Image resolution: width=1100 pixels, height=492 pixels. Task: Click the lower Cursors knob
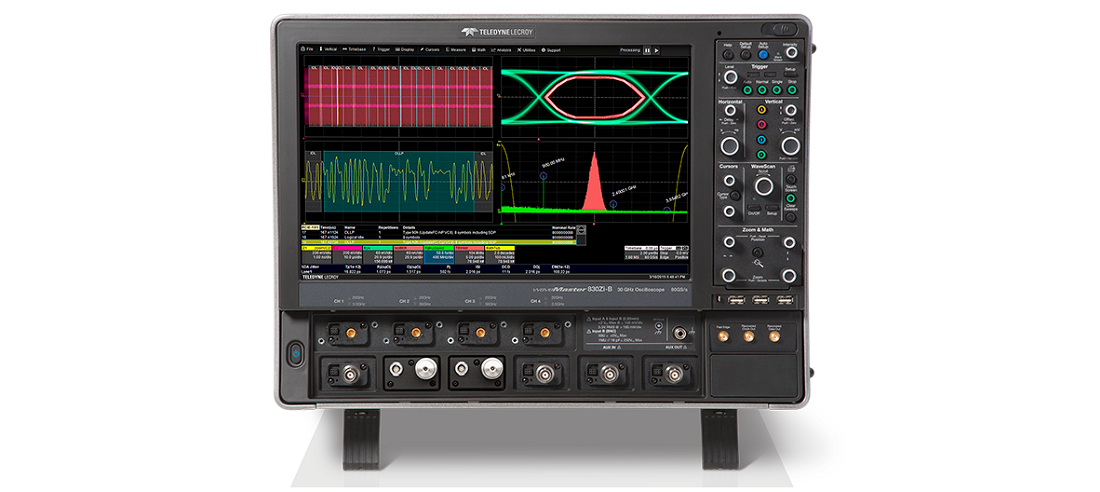point(730,211)
